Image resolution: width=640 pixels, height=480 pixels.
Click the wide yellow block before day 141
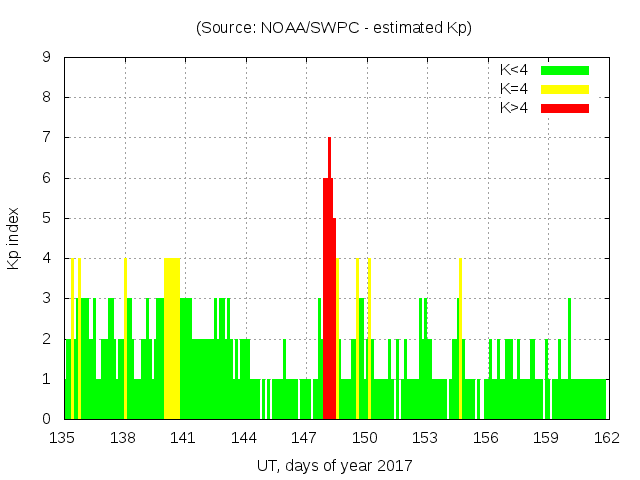tap(172, 338)
